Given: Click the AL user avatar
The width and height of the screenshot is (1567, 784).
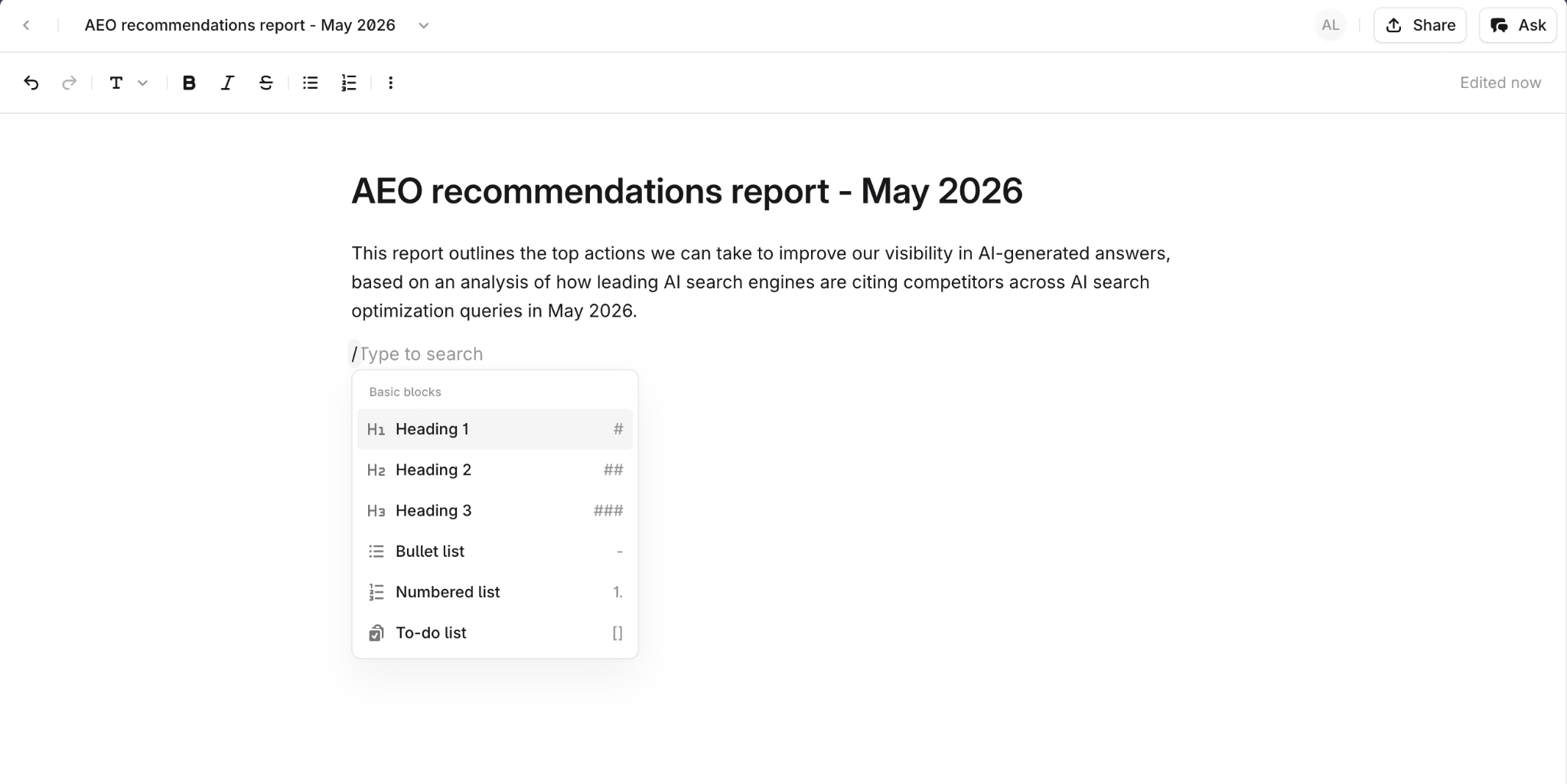Looking at the screenshot, I should point(1331,25).
